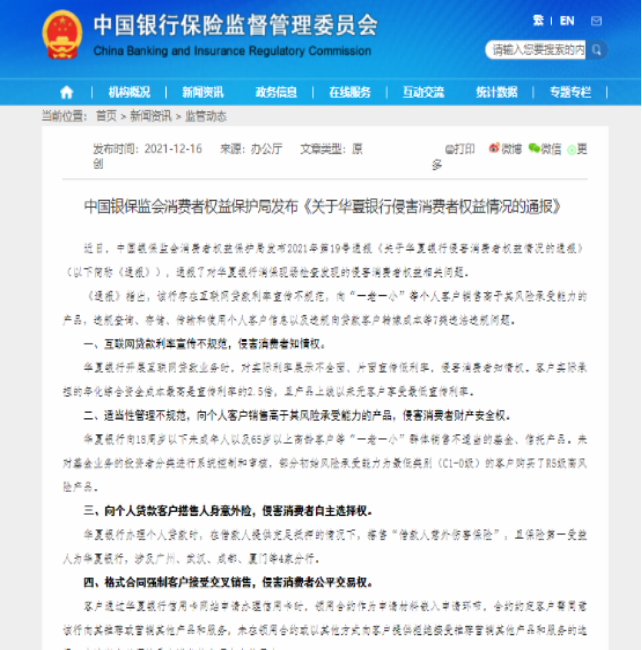Switch to EN English version

567,21
